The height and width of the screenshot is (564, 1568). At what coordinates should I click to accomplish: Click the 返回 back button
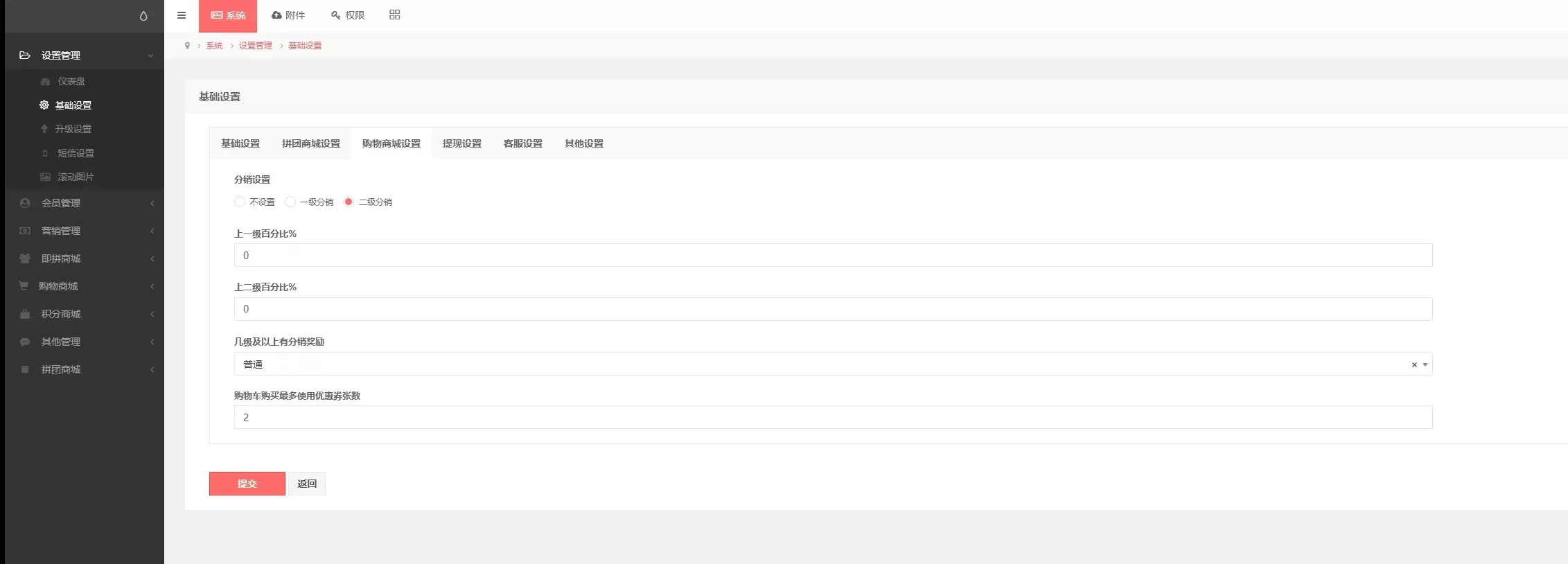(x=307, y=484)
